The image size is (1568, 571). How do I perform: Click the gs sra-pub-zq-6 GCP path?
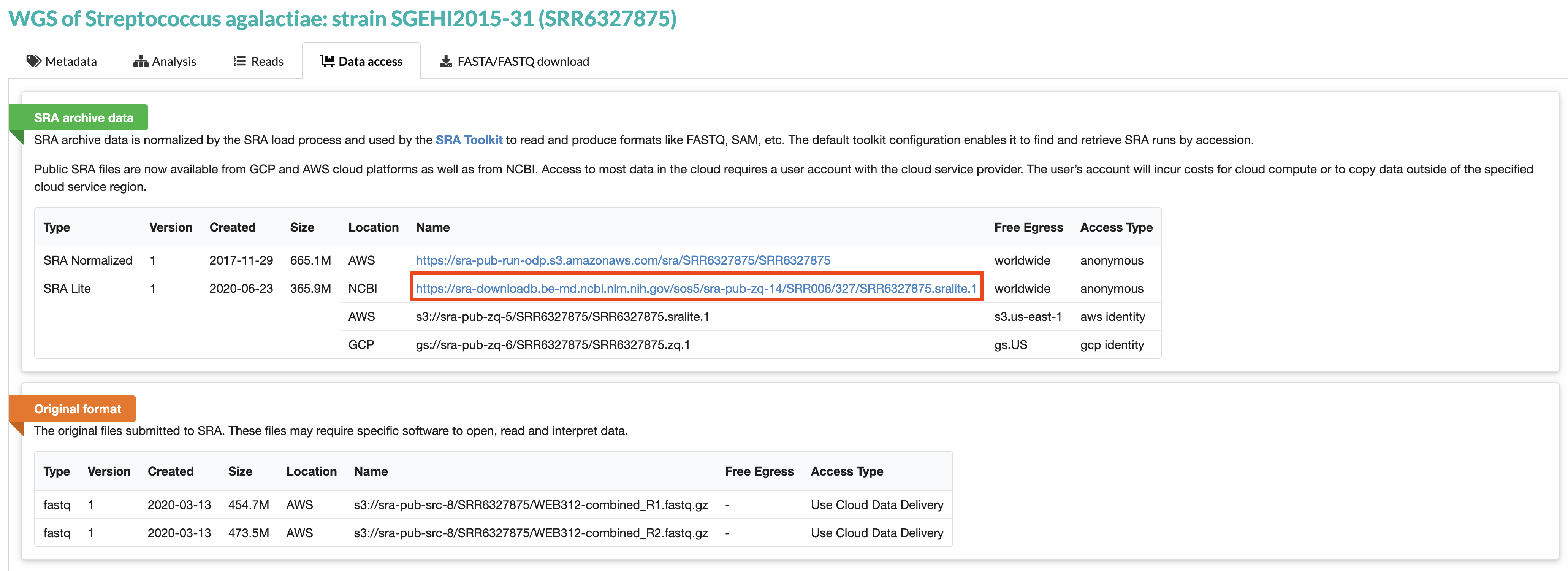pos(552,344)
